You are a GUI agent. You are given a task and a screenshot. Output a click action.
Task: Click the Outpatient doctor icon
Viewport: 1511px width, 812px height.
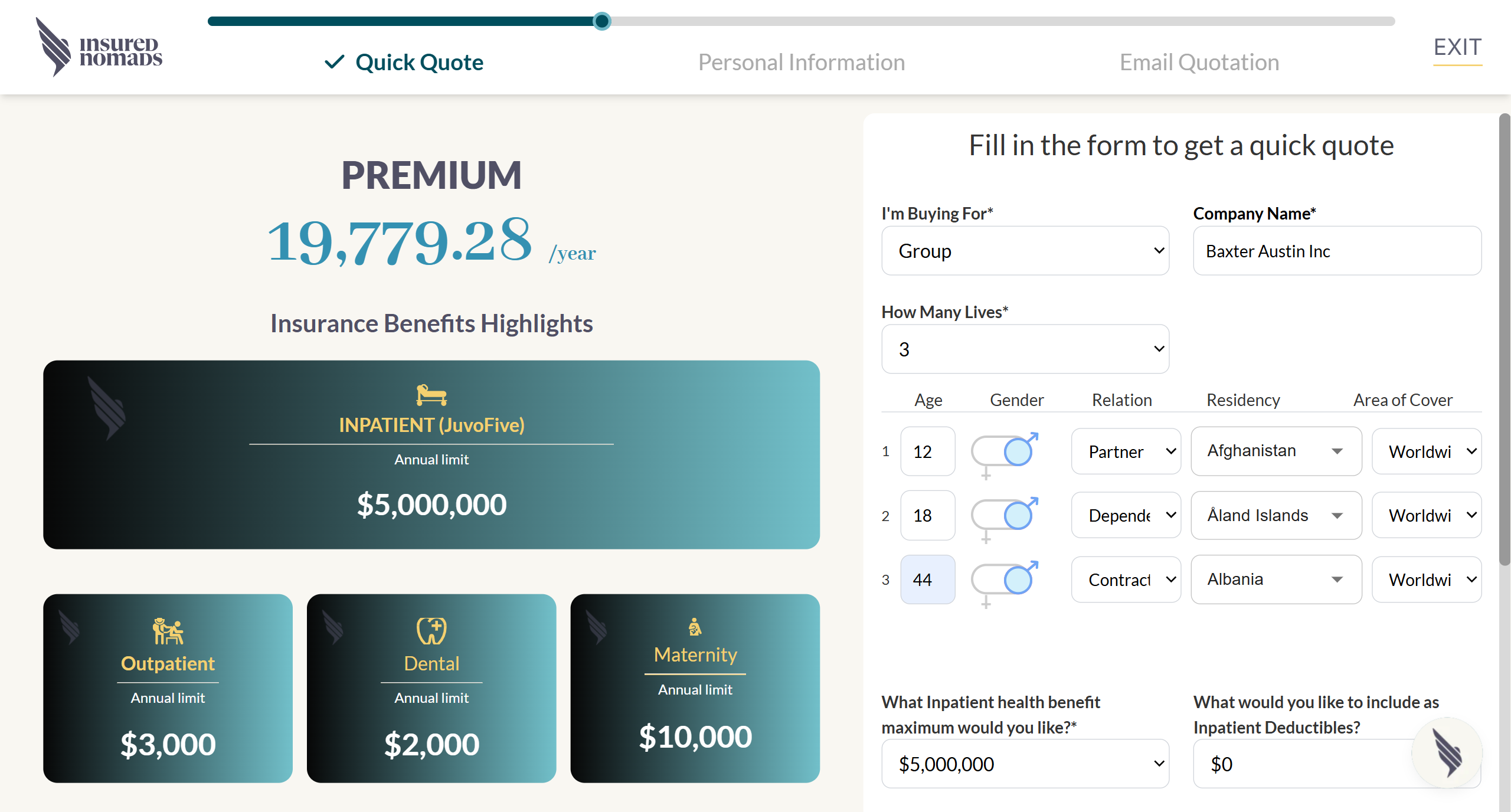click(x=168, y=631)
